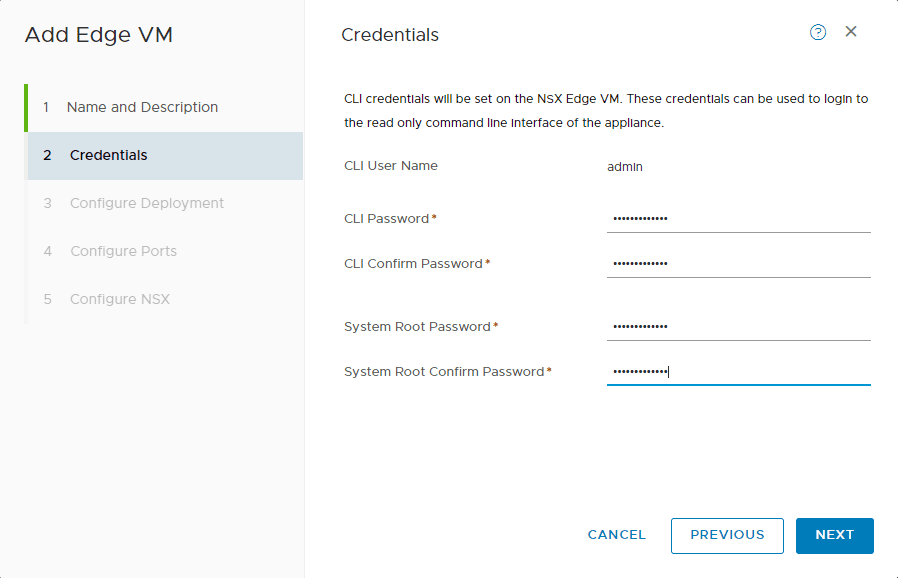The width and height of the screenshot is (898, 578).
Task: Open the Configure Ports step
Action: coord(123,251)
